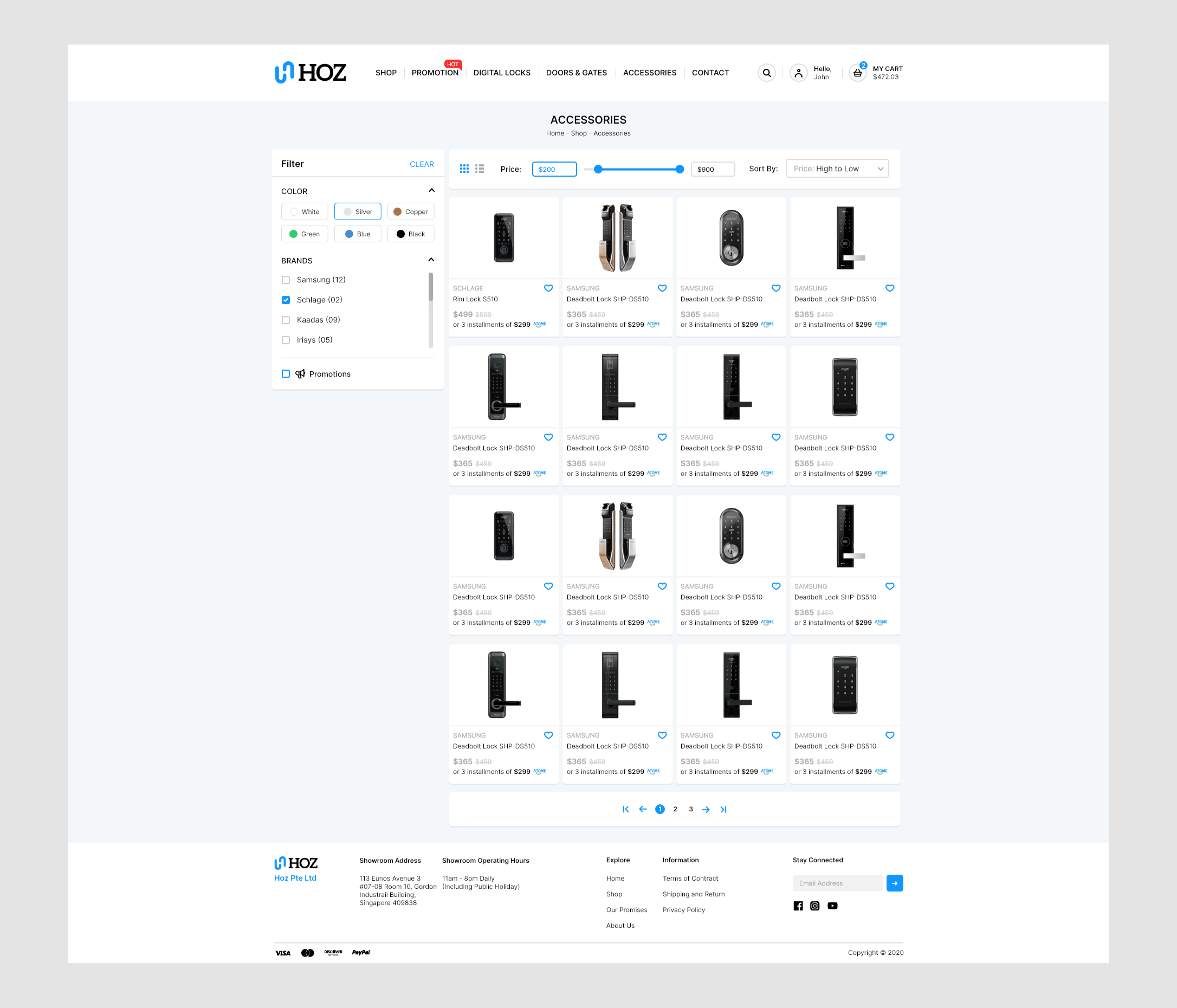The image size is (1177, 1008).
Task: Click the price slider maximum handle
Action: tap(680, 169)
